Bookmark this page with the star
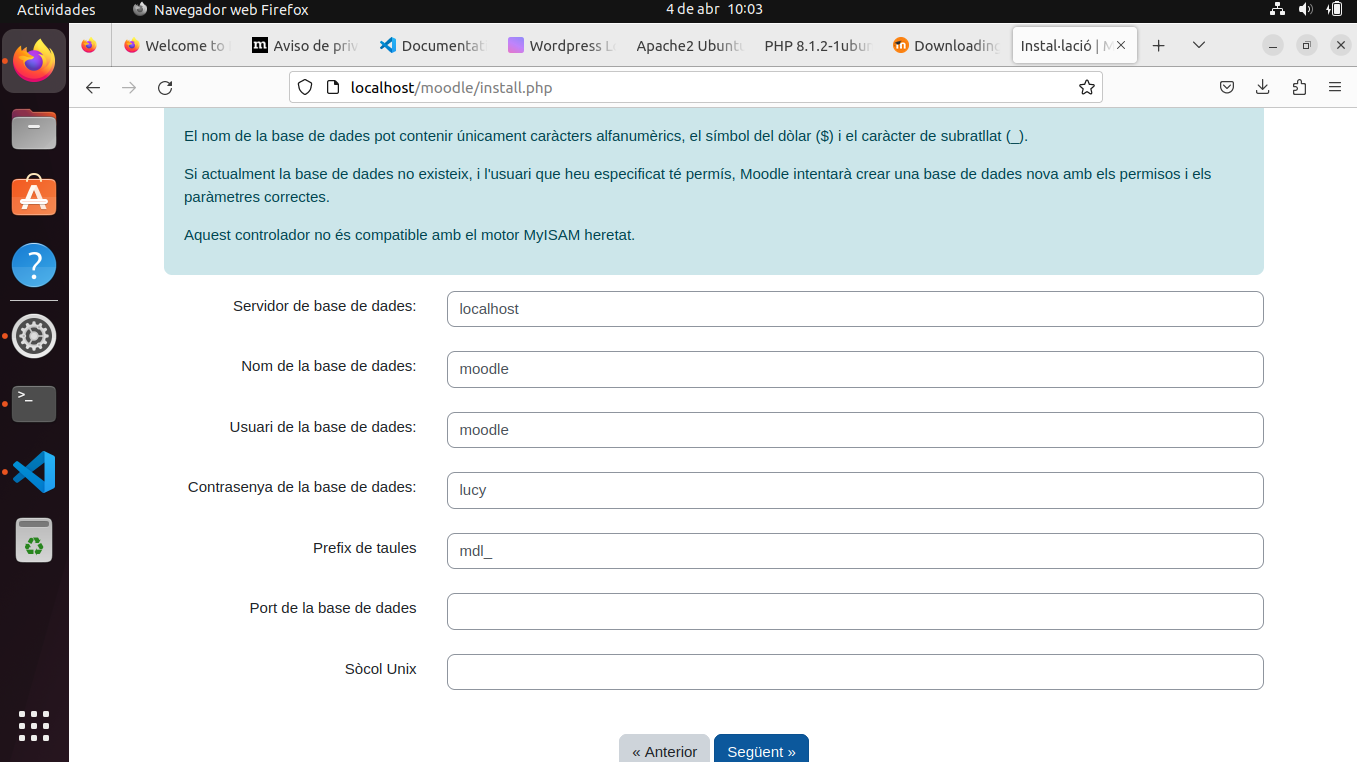1357x762 pixels. (x=1087, y=87)
